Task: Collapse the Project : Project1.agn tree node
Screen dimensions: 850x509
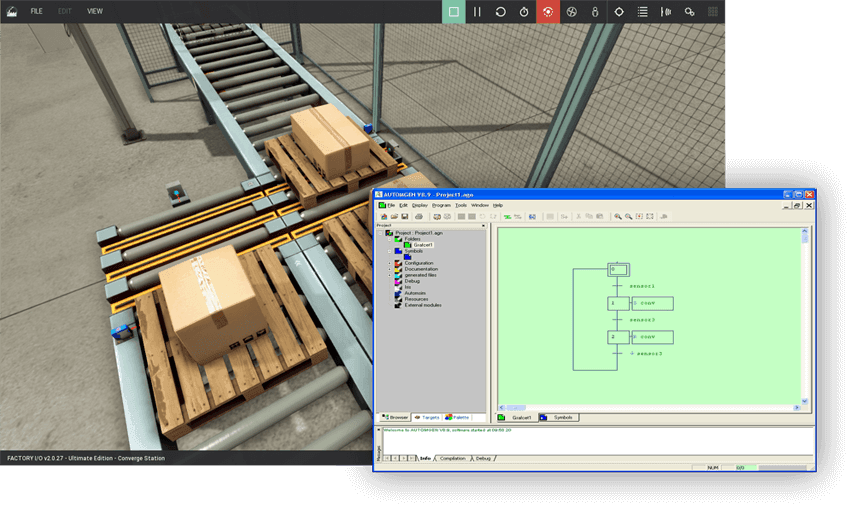Action: 381,233
